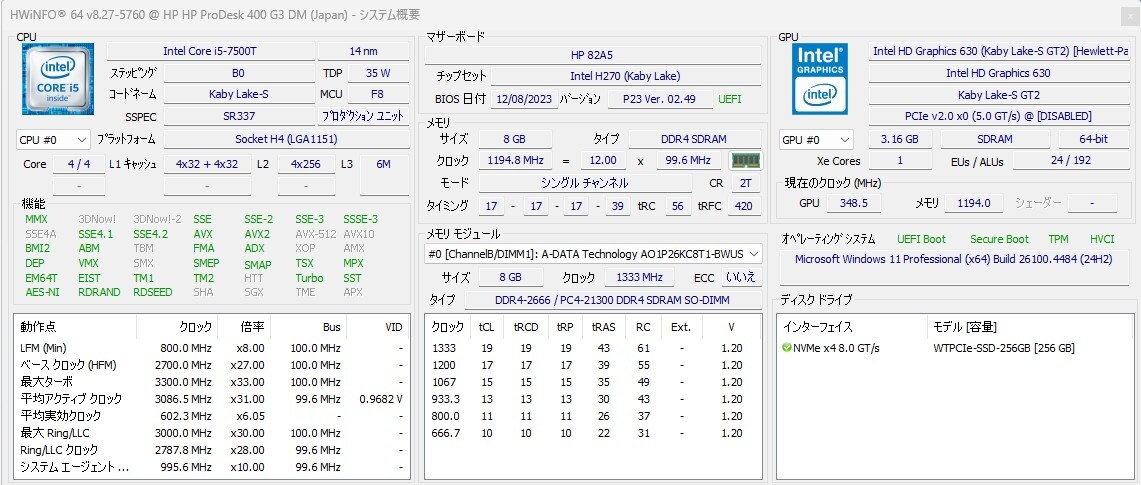1141x485 pixels.
Task: Click the green NVMe drive status icon
Action: 786,348
